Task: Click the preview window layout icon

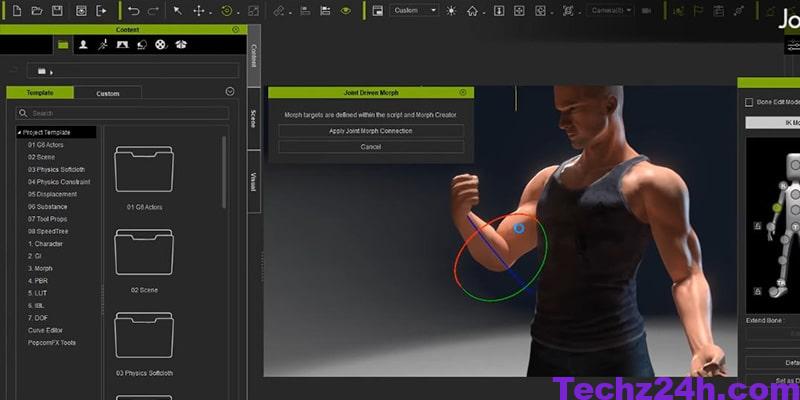Action: click(x=378, y=11)
